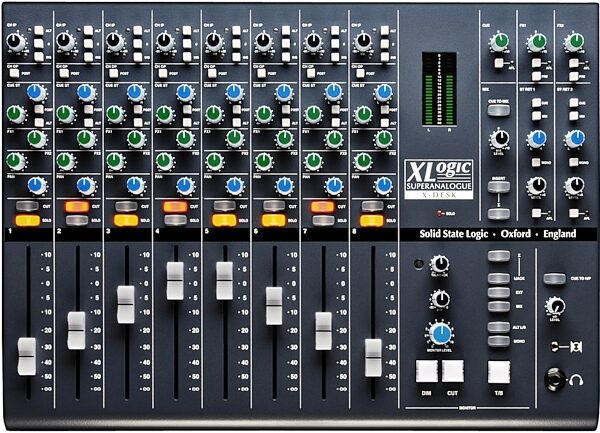Click the channel 3 fader cap
This screenshot has height=433, width=600.
tap(126, 304)
